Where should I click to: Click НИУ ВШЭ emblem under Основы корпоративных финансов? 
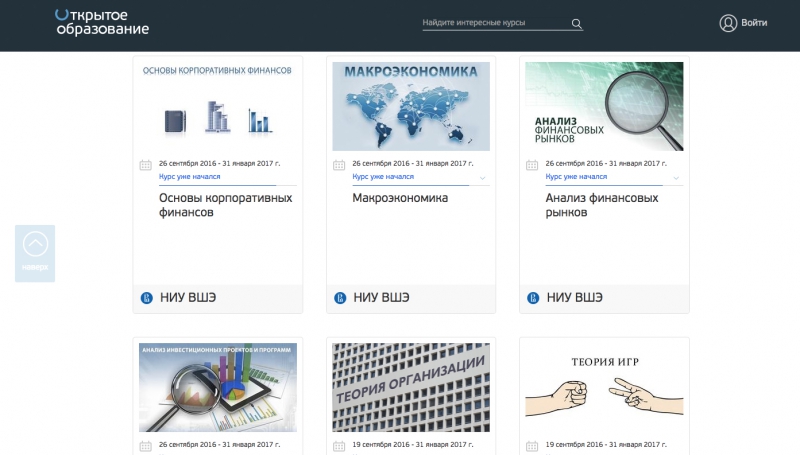pyautogui.click(x=146, y=298)
